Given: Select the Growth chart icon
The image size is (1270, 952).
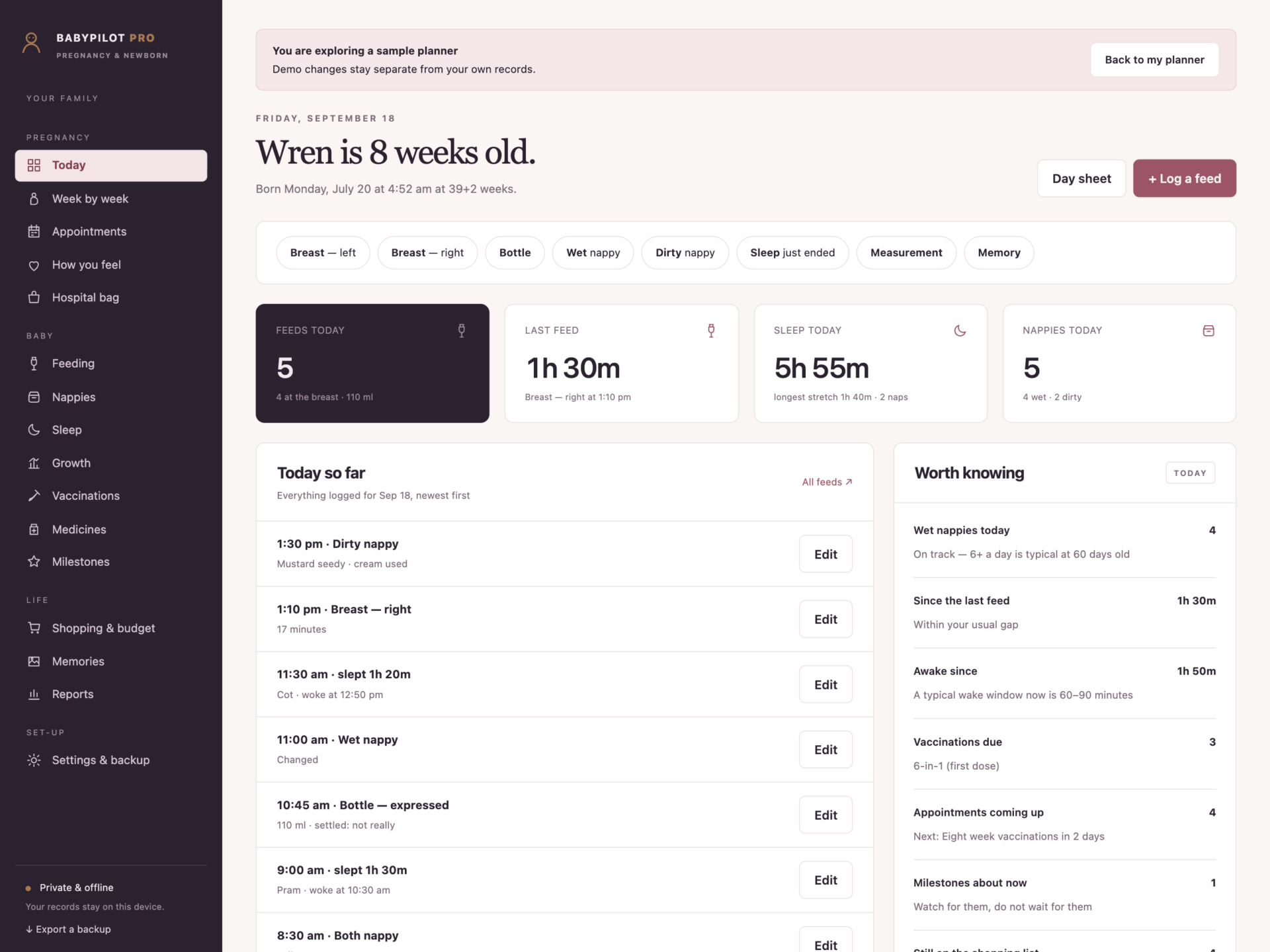Looking at the screenshot, I should pos(34,463).
